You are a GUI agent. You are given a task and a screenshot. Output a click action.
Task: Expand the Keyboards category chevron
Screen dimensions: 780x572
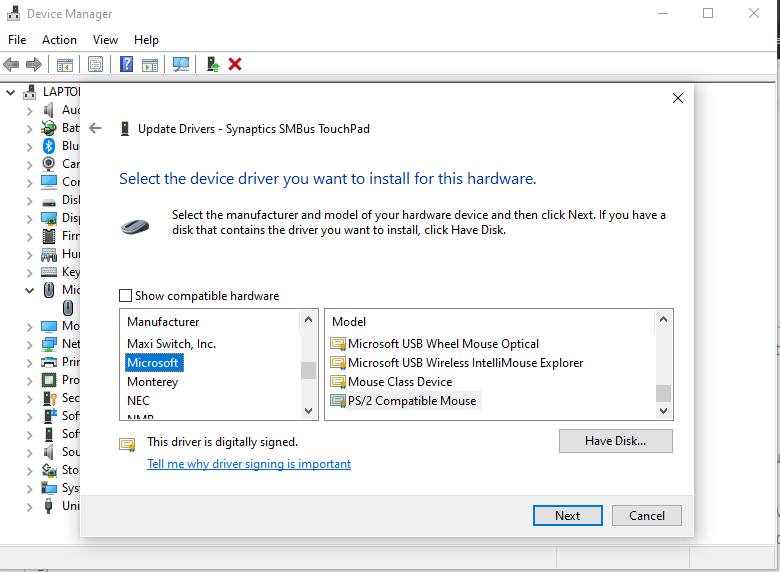coord(29,273)
